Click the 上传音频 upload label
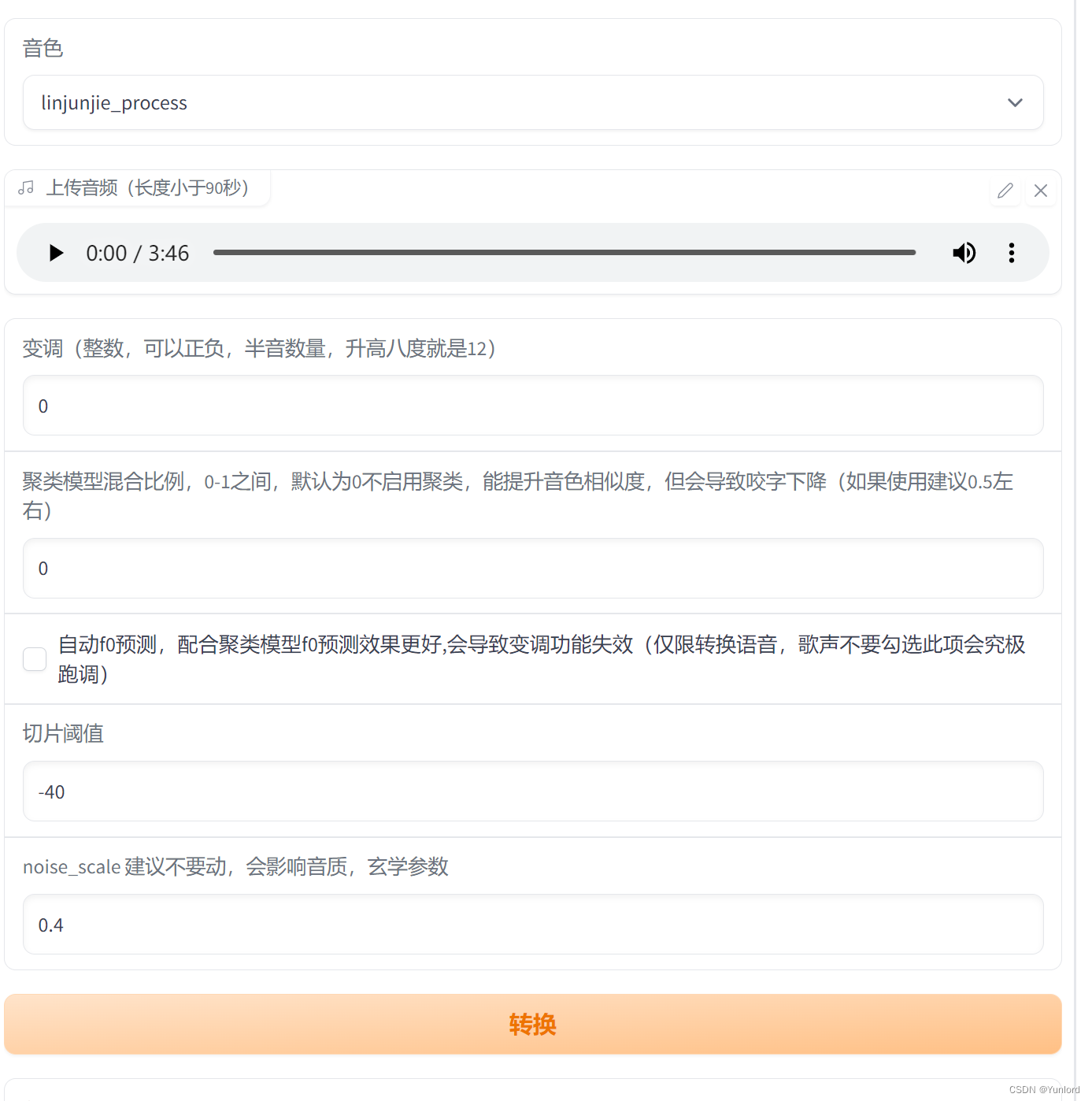This screenshot has height=1101, width=1092. [147, 187]
